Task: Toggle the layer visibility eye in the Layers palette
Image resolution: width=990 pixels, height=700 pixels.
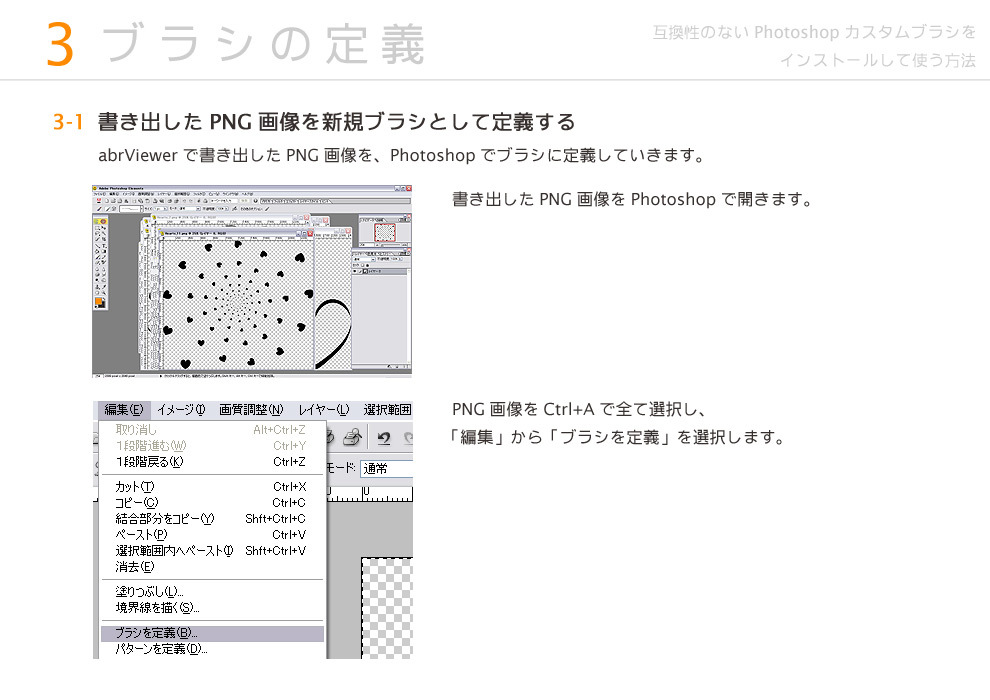Action: click(356, 269)
